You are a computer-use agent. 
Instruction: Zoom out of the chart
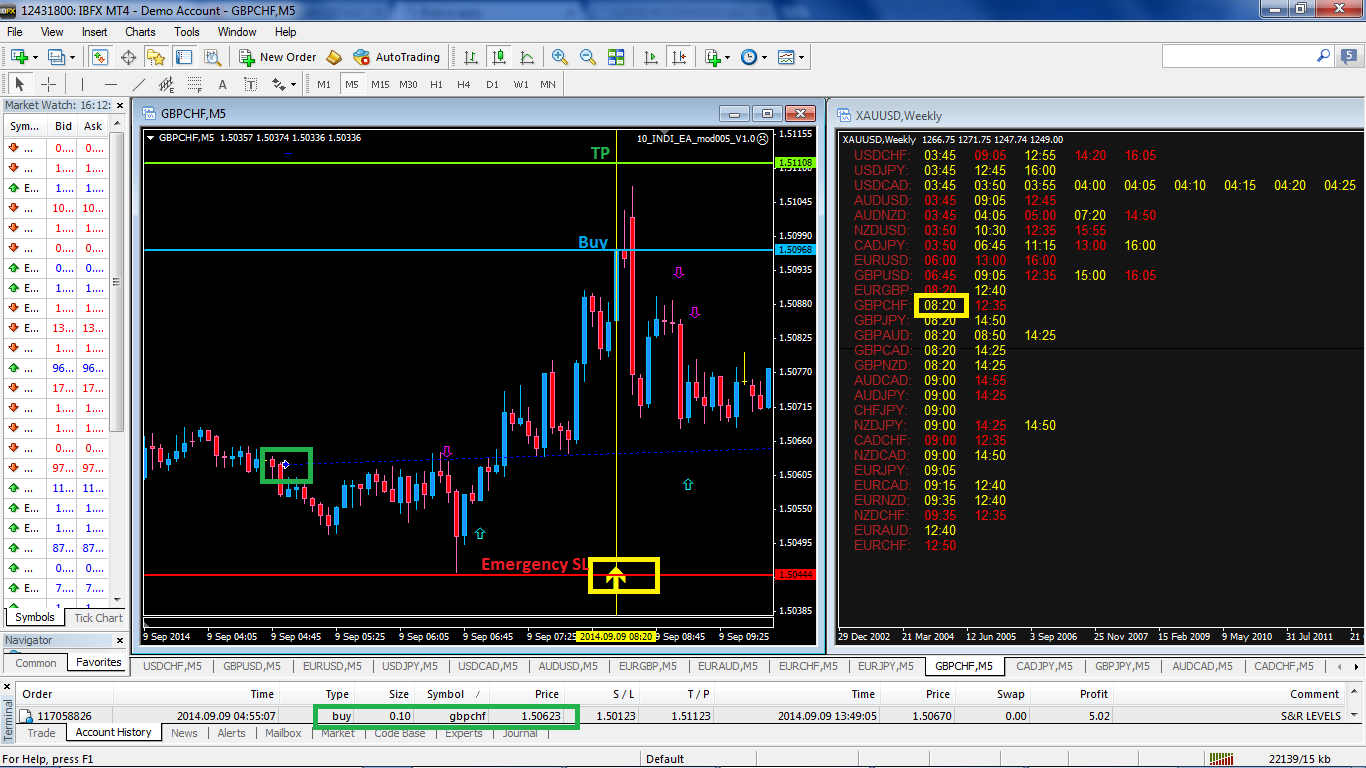[x=588, y=57]
